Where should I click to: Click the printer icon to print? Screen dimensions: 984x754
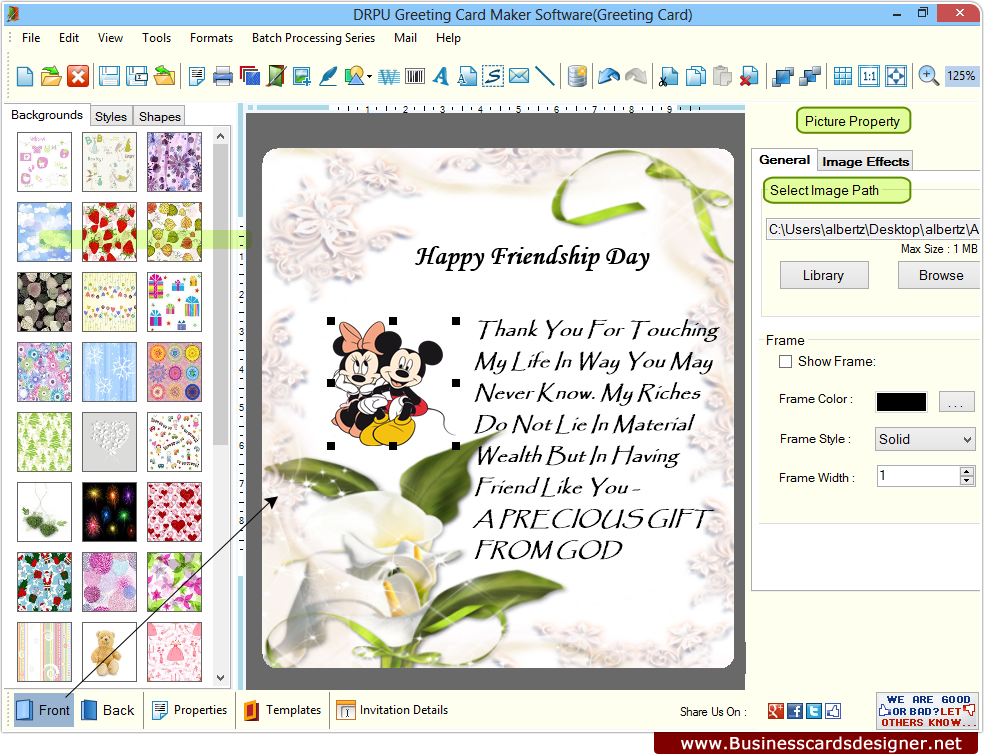[x=223, y=77]
